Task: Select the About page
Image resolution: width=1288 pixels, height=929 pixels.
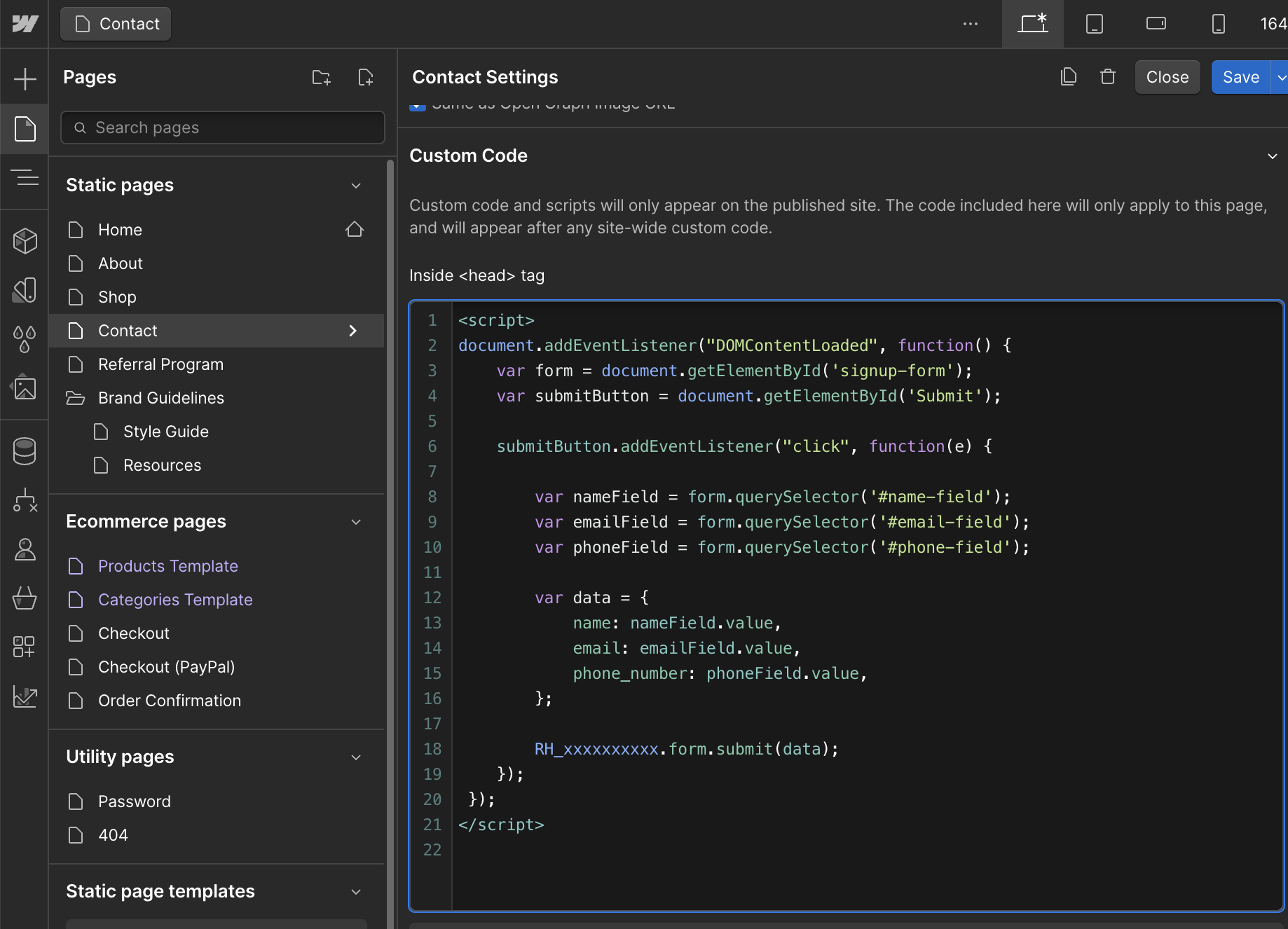Action: coord(217,263)
